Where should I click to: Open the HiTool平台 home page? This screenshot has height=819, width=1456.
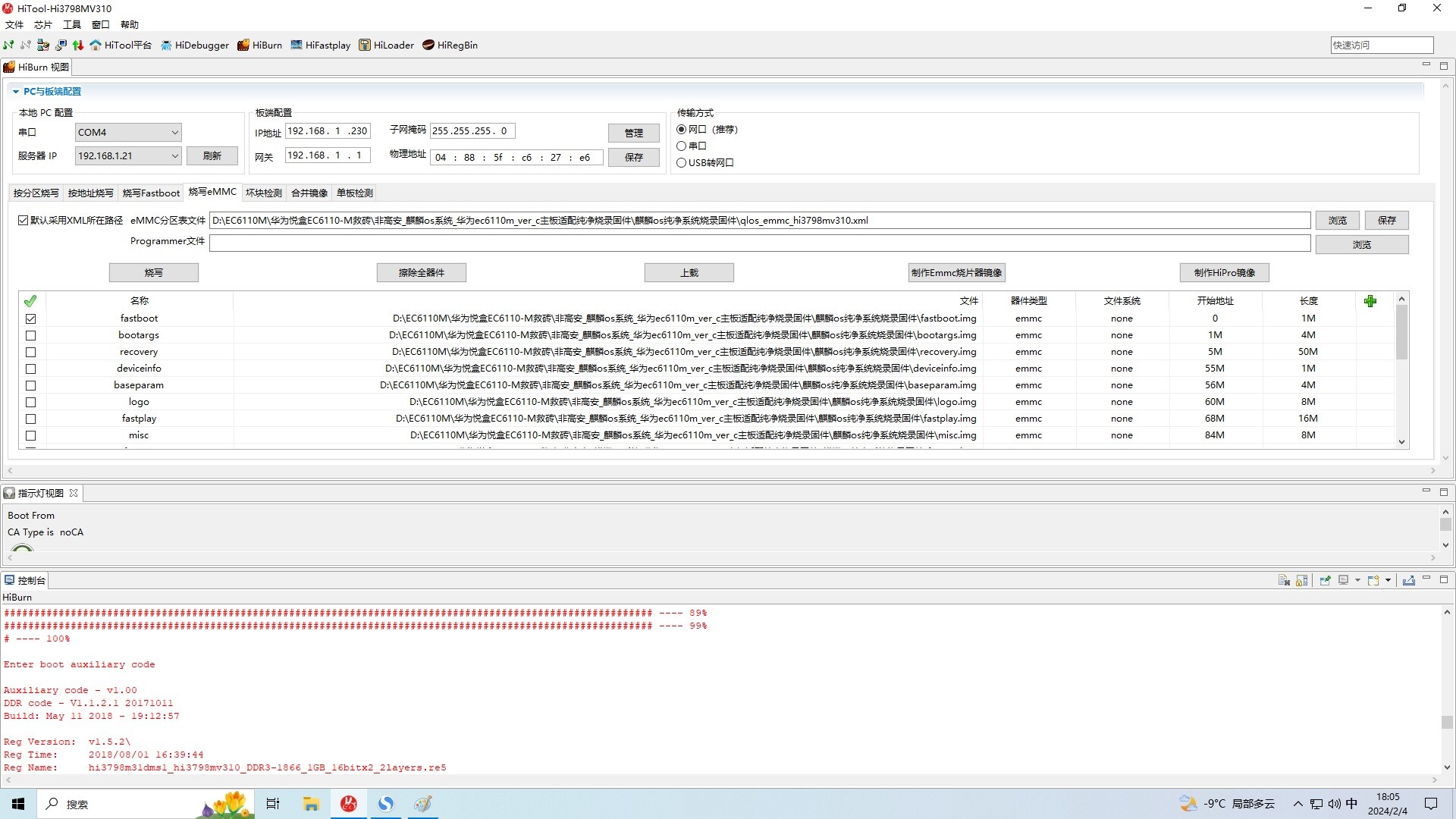[x=121, y=45]
